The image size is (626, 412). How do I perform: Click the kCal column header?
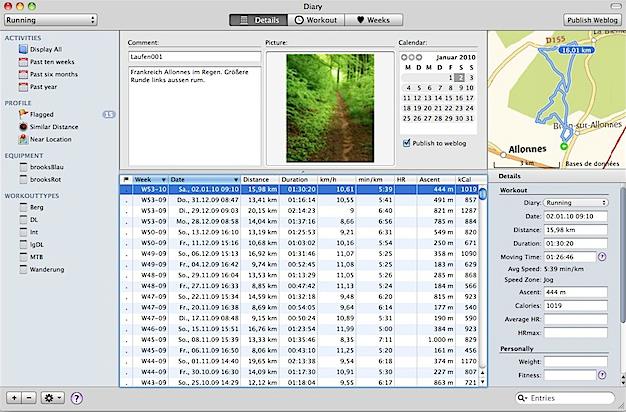[467, 180]
